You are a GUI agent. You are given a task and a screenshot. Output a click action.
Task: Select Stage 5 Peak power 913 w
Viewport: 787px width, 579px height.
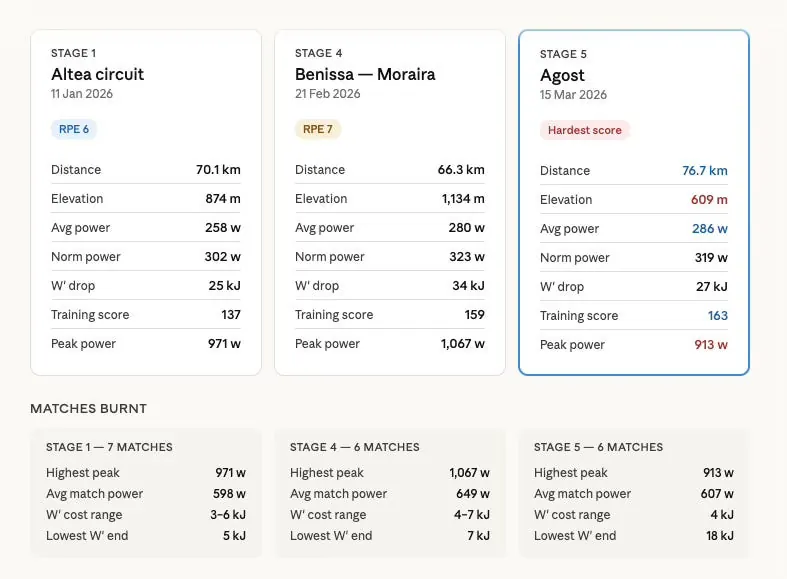point(634,345)
